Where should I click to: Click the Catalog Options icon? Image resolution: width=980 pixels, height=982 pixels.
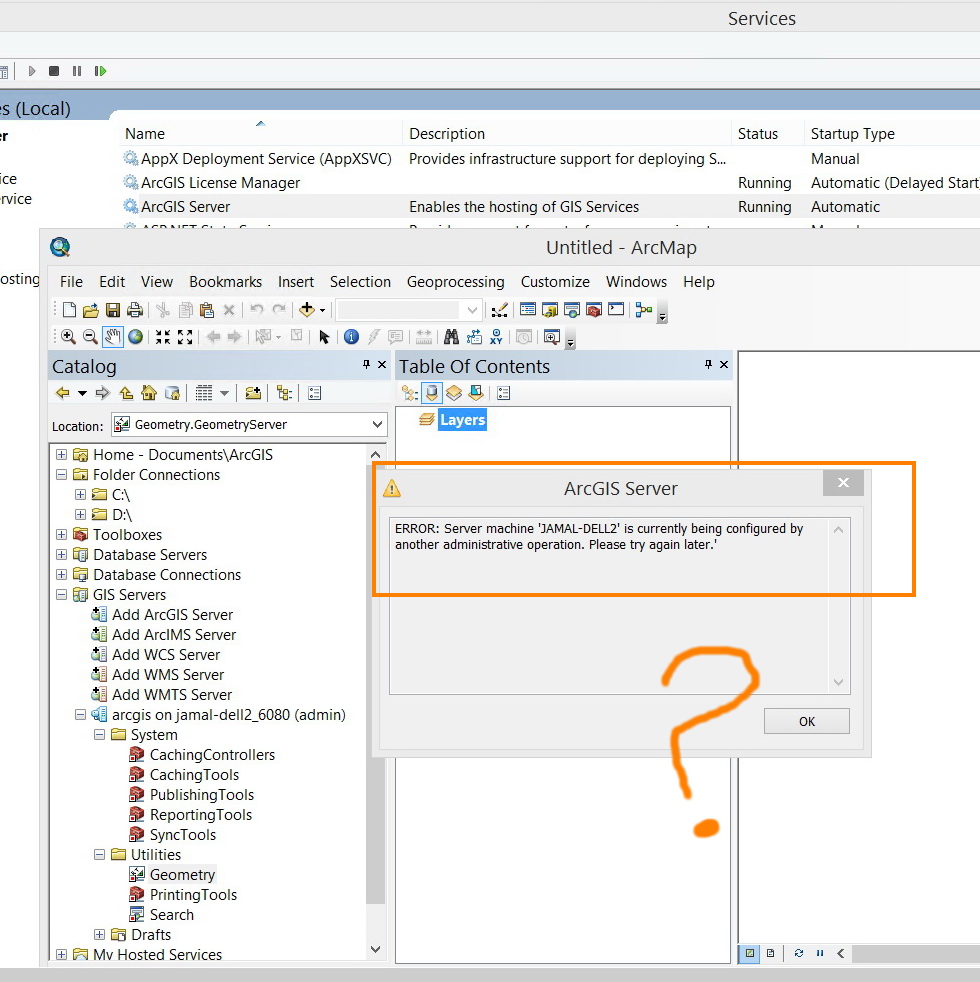(314, 393)
